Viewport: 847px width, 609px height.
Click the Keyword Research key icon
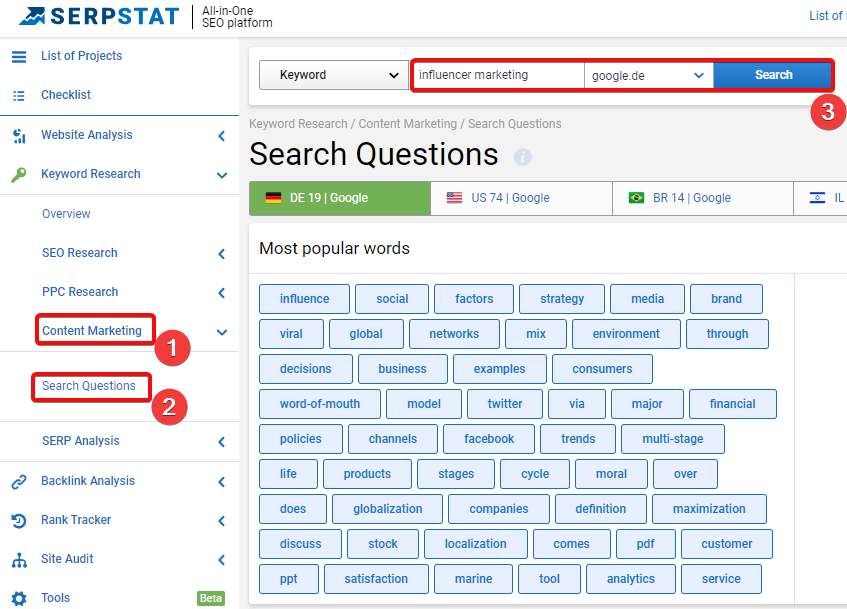(x=19, y=175)
